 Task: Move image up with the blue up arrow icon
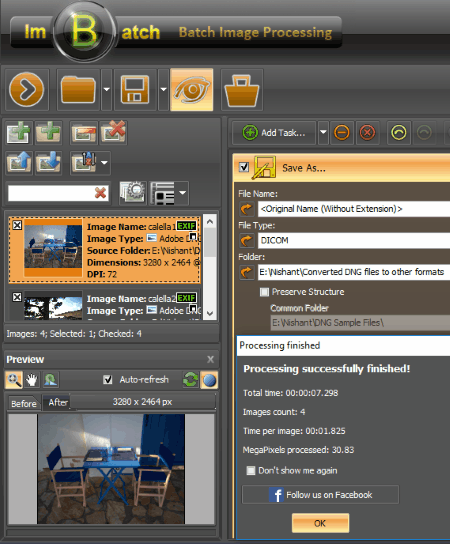(19, 162)
